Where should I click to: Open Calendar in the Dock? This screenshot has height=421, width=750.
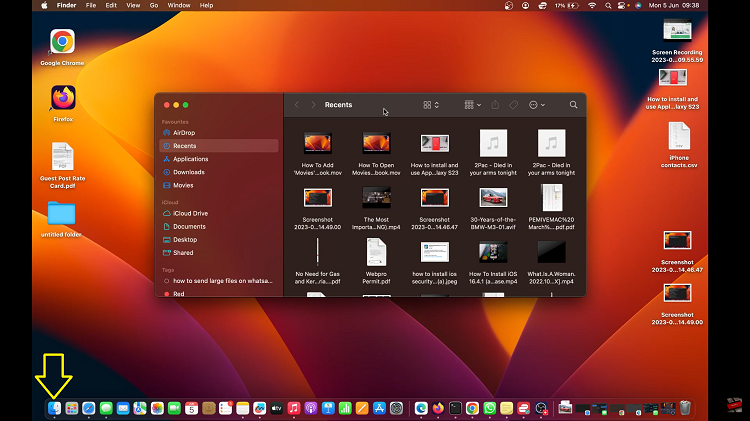(x=191, y=408)
